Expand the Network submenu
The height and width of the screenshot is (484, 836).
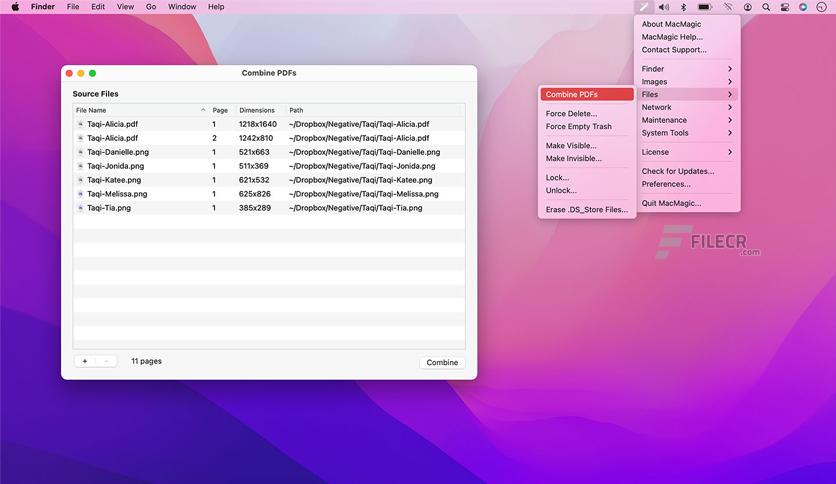687,107
